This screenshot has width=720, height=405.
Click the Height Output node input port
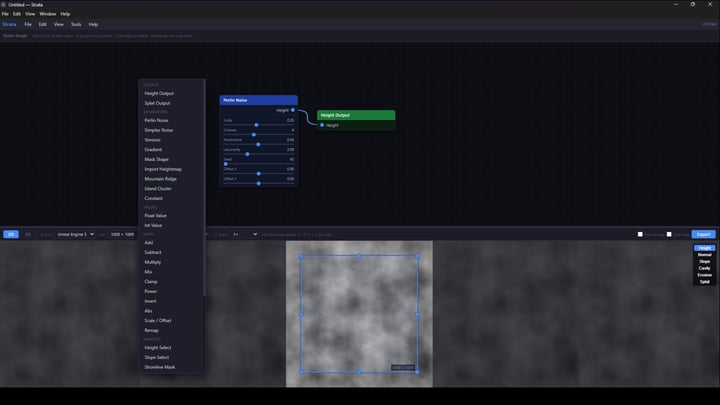pyautogui.click(x=322, y=125)
